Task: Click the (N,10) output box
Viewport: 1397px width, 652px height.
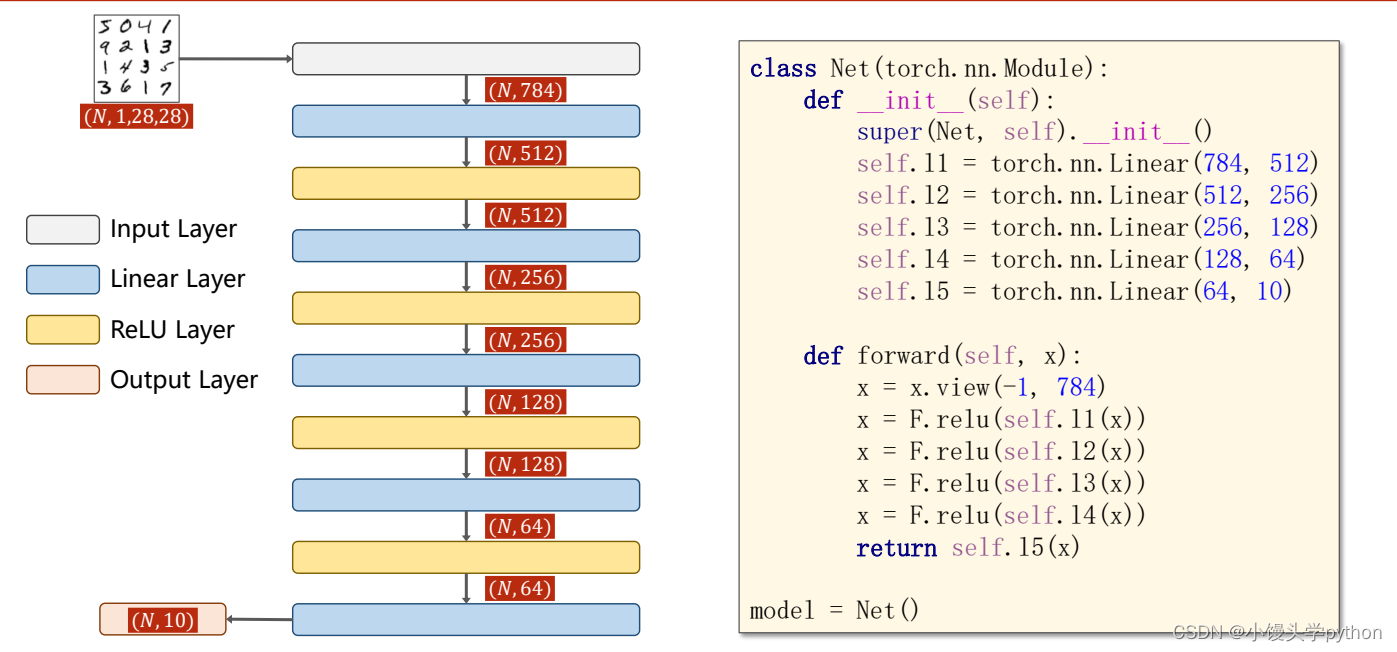Action: [x=163, y=620]
